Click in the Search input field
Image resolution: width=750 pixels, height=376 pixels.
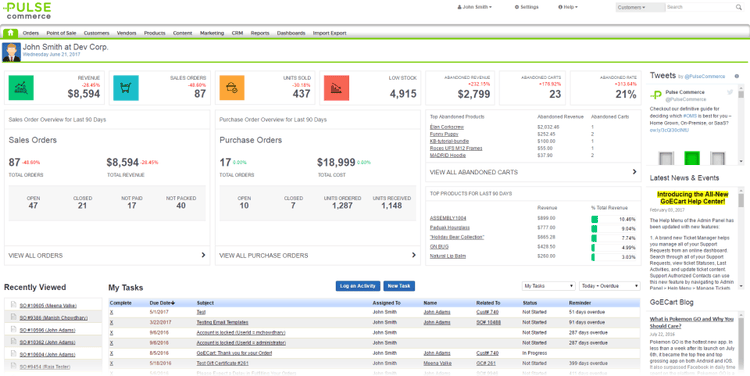click(x=700, y=7)
